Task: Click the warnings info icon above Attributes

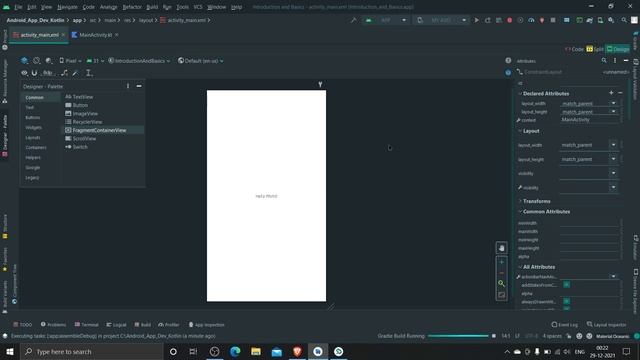Action: click(508, 60)
